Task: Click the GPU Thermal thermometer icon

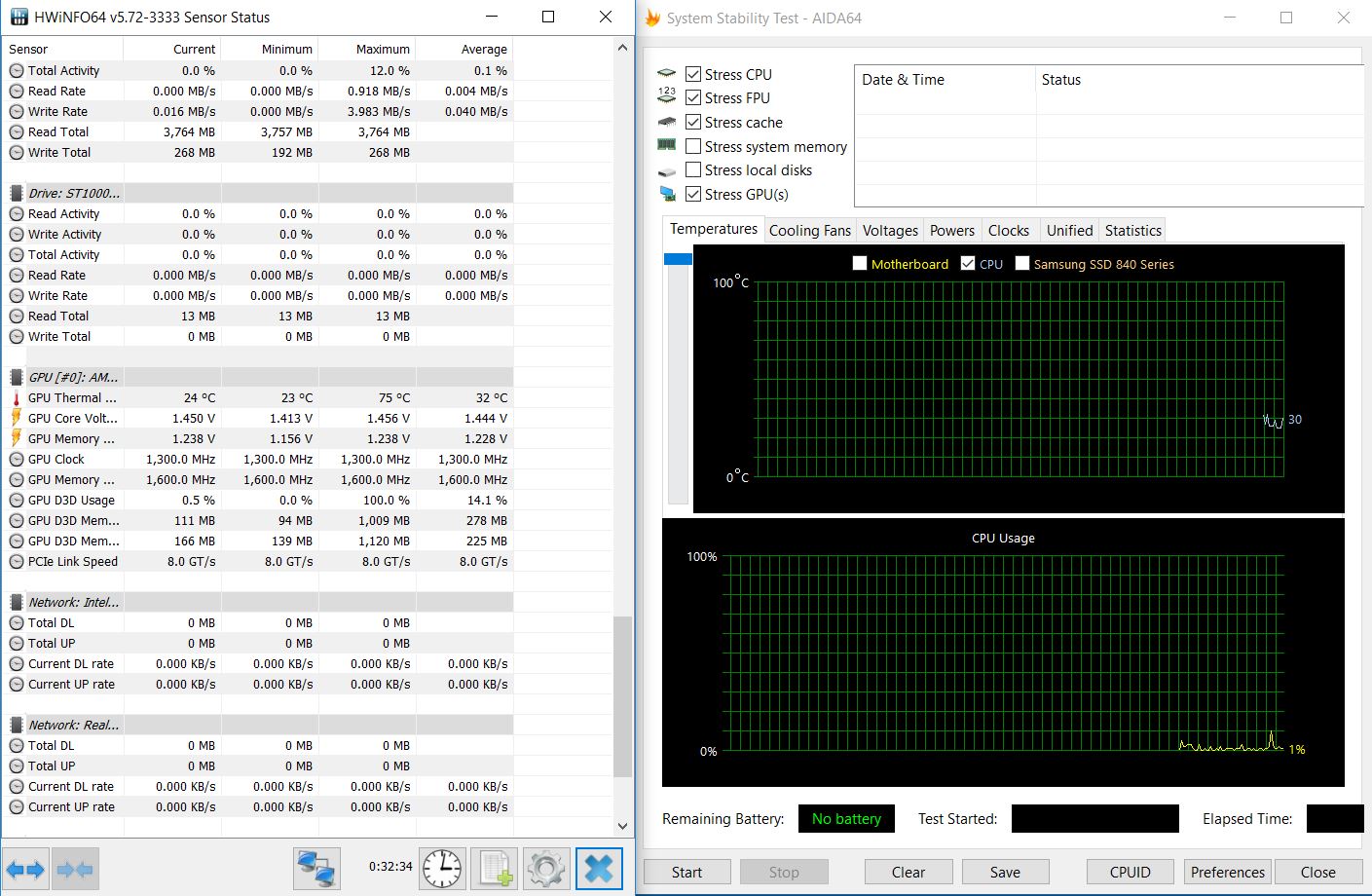Action: point(17,398)
